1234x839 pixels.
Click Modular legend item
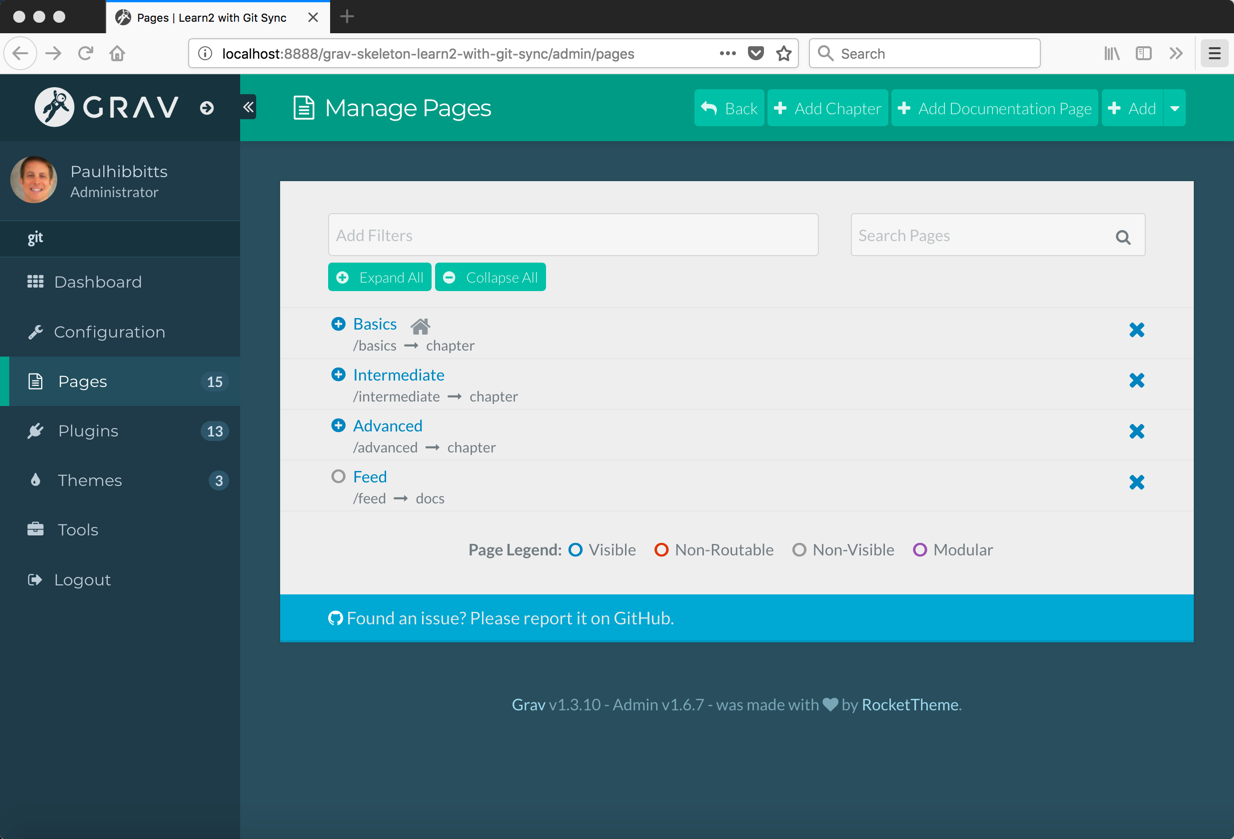coord(953,550)
